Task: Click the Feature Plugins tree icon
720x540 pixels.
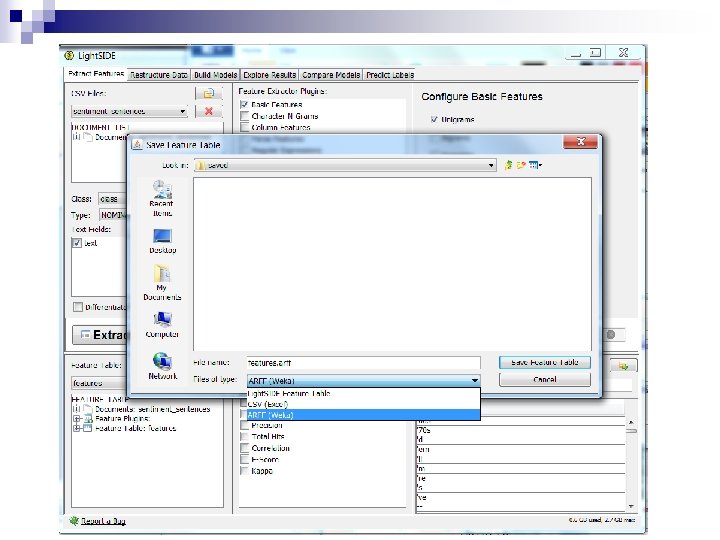Action: coord(88,418)
